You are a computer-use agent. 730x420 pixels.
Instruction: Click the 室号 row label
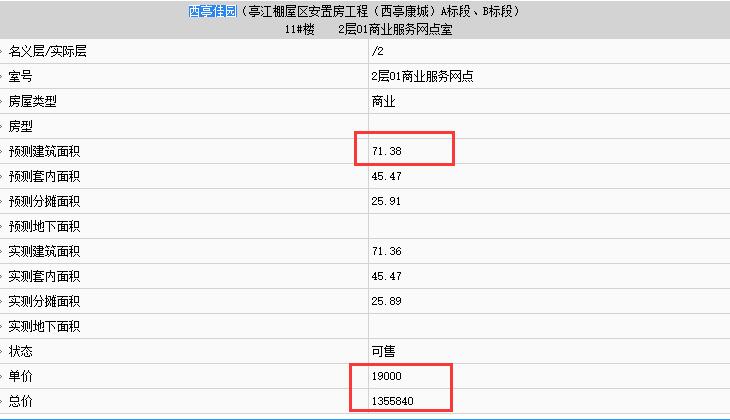pos(20,76)
